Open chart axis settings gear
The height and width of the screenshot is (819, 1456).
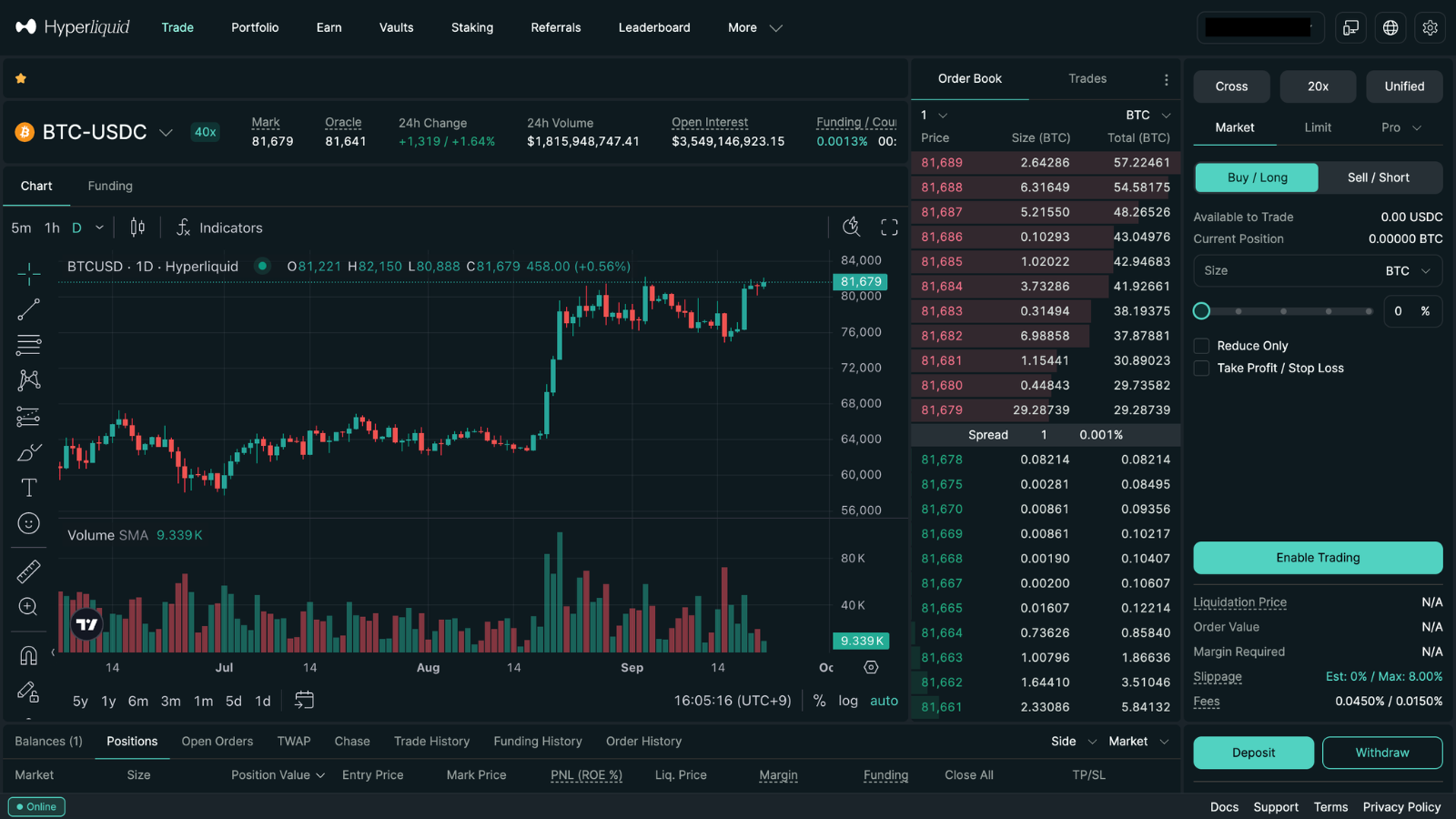[871, 667]
